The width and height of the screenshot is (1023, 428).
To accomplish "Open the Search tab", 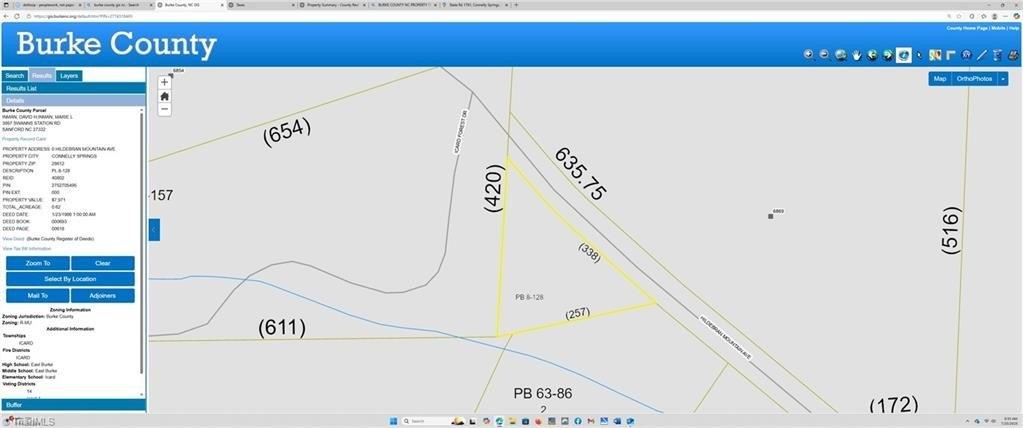I will (x=14, y=76).
